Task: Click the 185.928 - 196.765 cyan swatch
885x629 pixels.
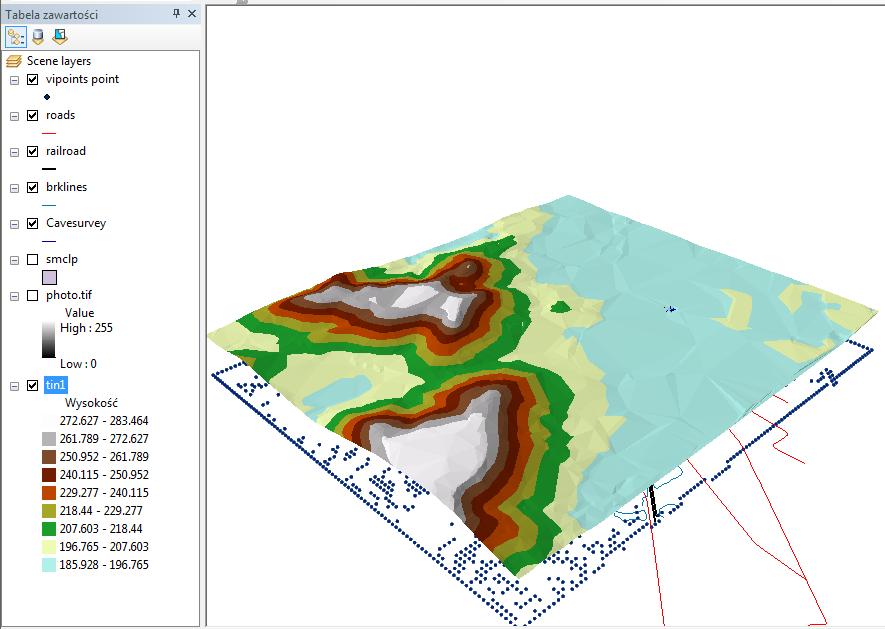Action: pyautogui.click(x=49, y=565)
